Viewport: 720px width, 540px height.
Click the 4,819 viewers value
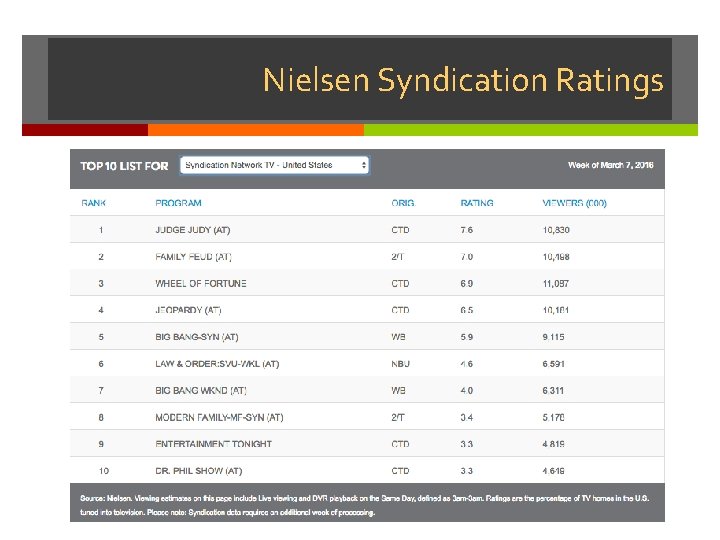tap(553, 444)
